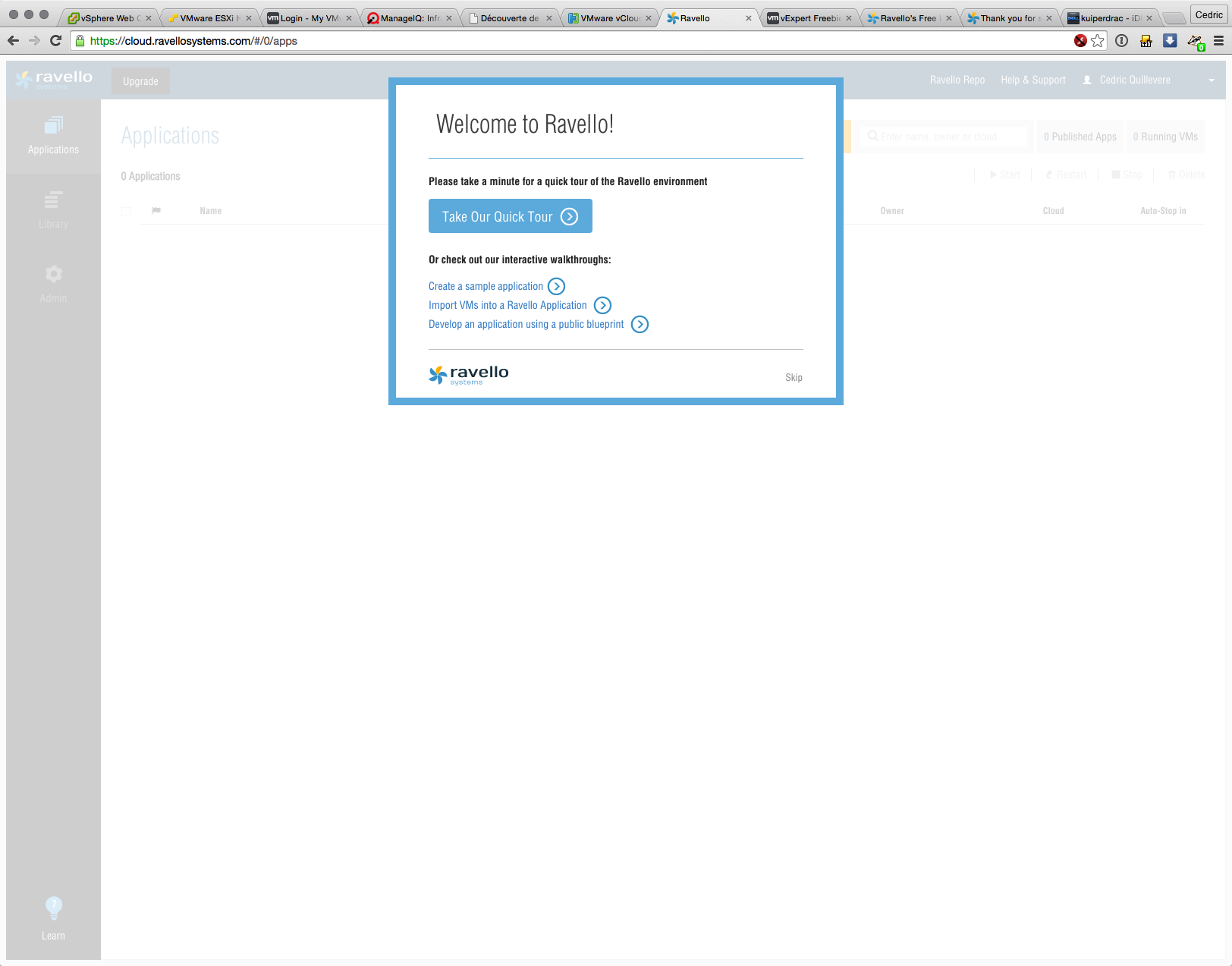Click the arrow icon next to public blueprint link
Screen dimensions: 1232x966
[640, 324]
